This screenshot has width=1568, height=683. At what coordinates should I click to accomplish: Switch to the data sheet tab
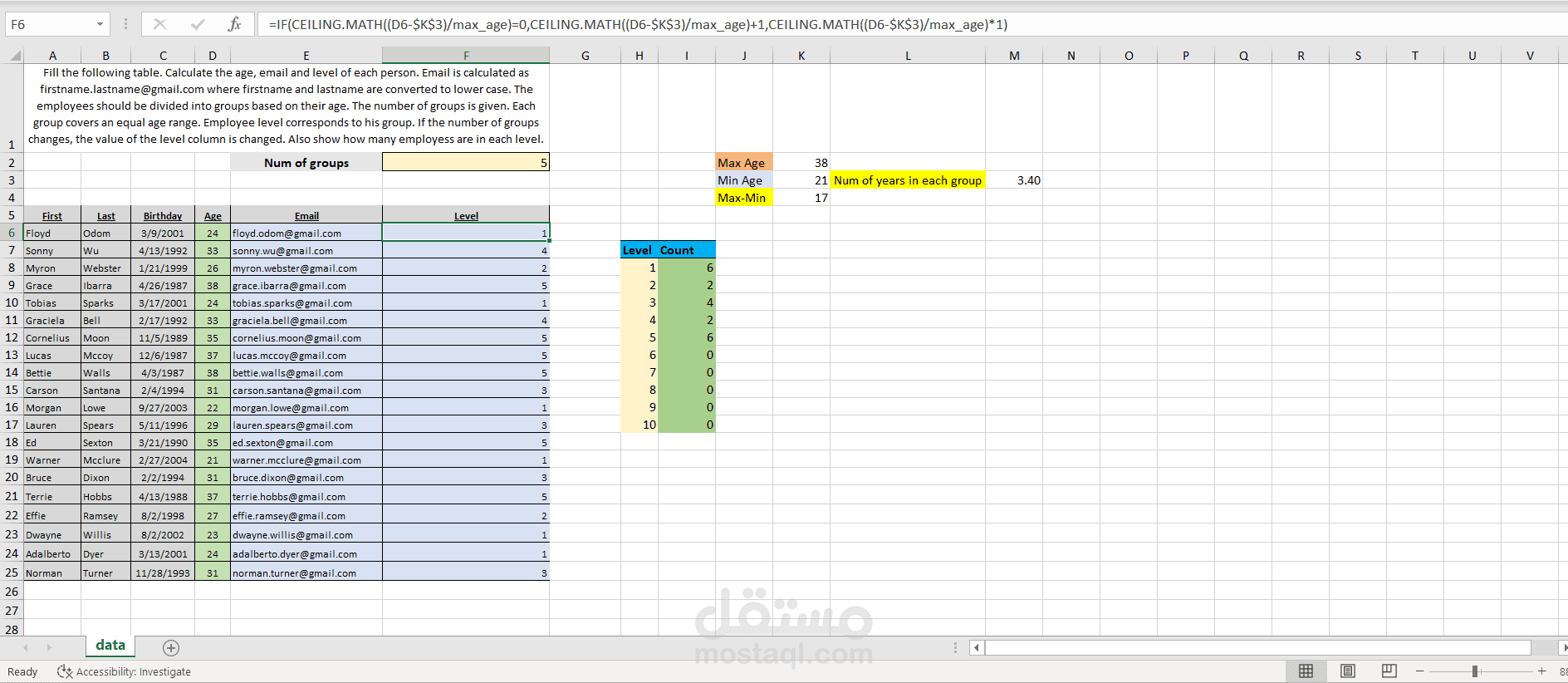point(110,646)
